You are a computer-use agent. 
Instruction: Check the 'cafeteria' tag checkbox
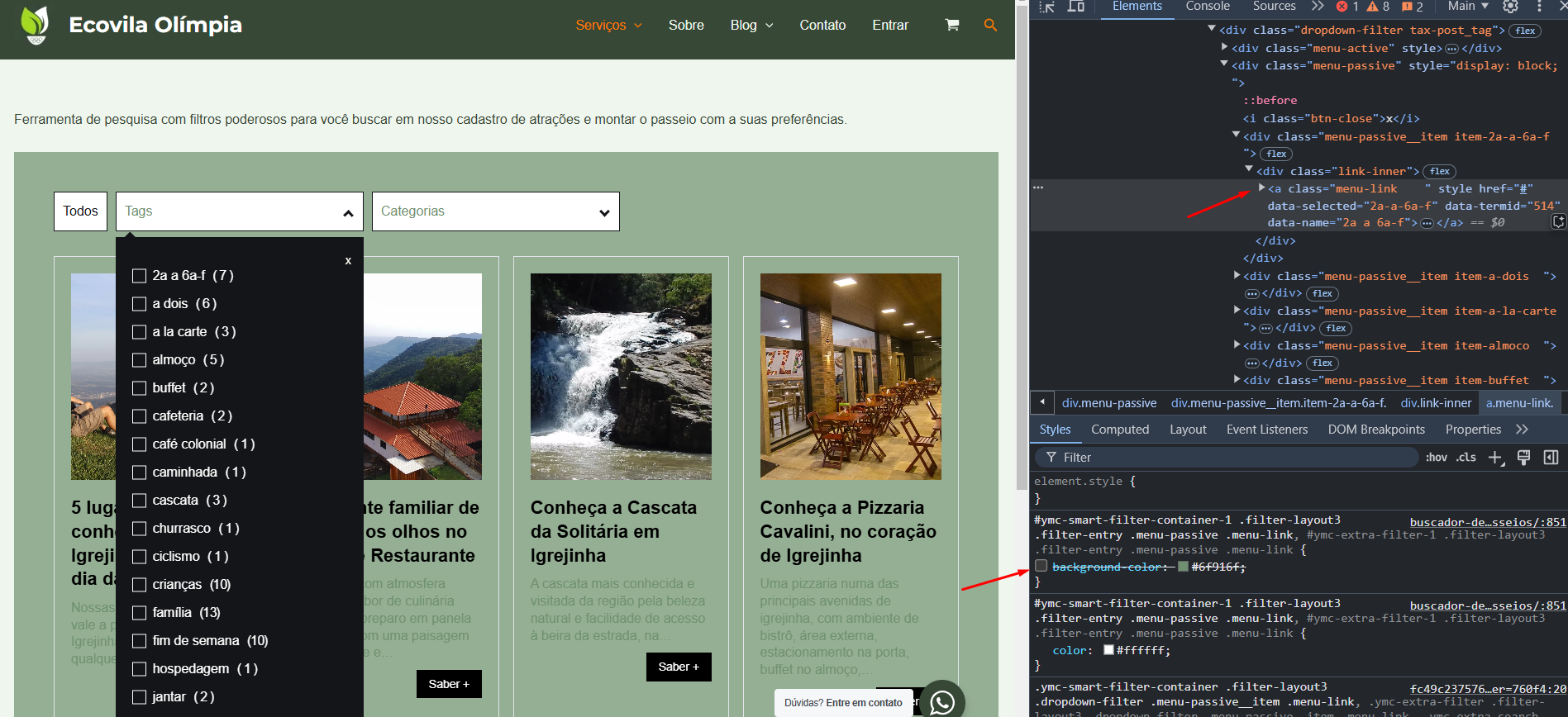coord(140,416)
